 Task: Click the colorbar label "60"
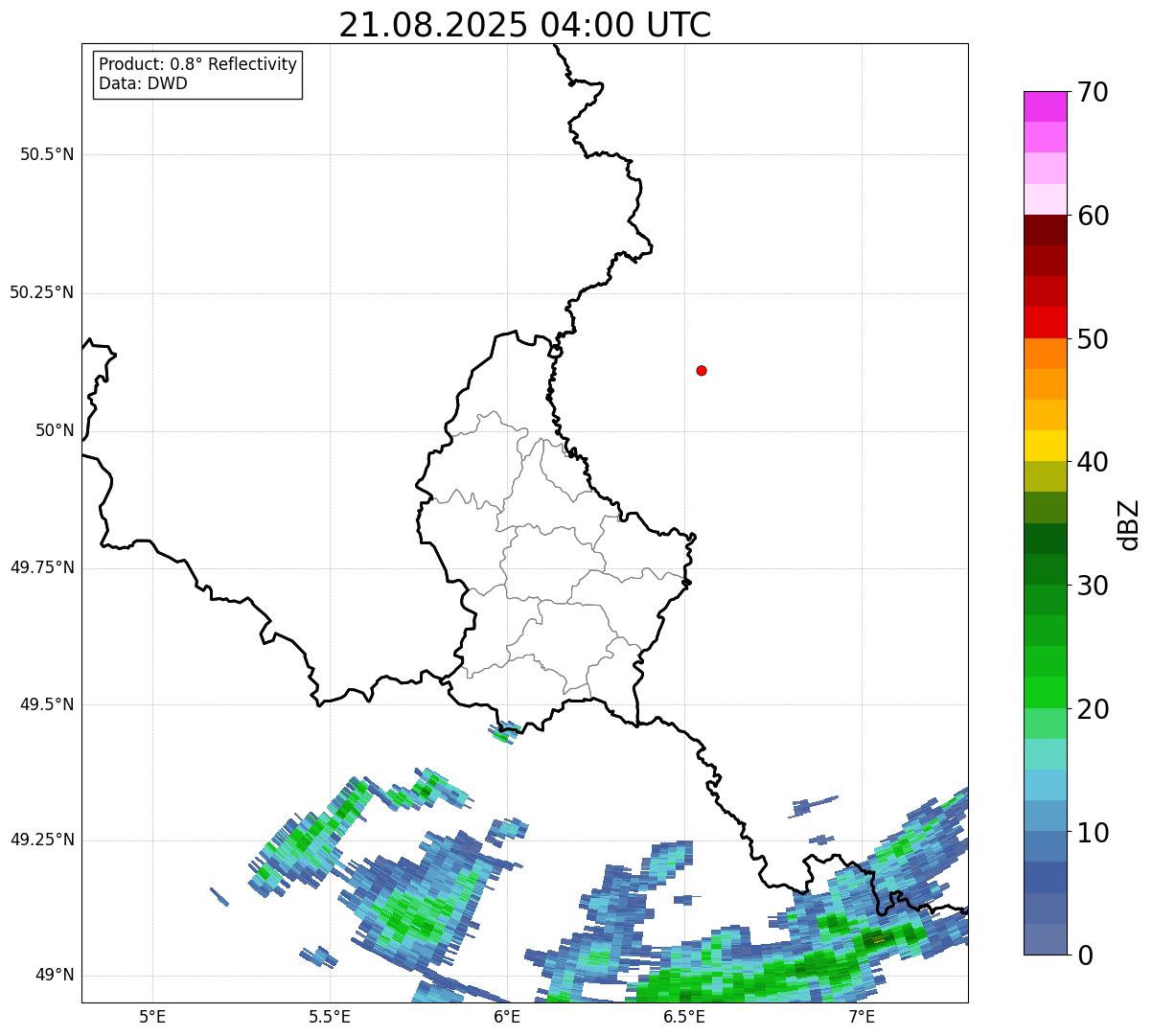(x=1093, y=216)
